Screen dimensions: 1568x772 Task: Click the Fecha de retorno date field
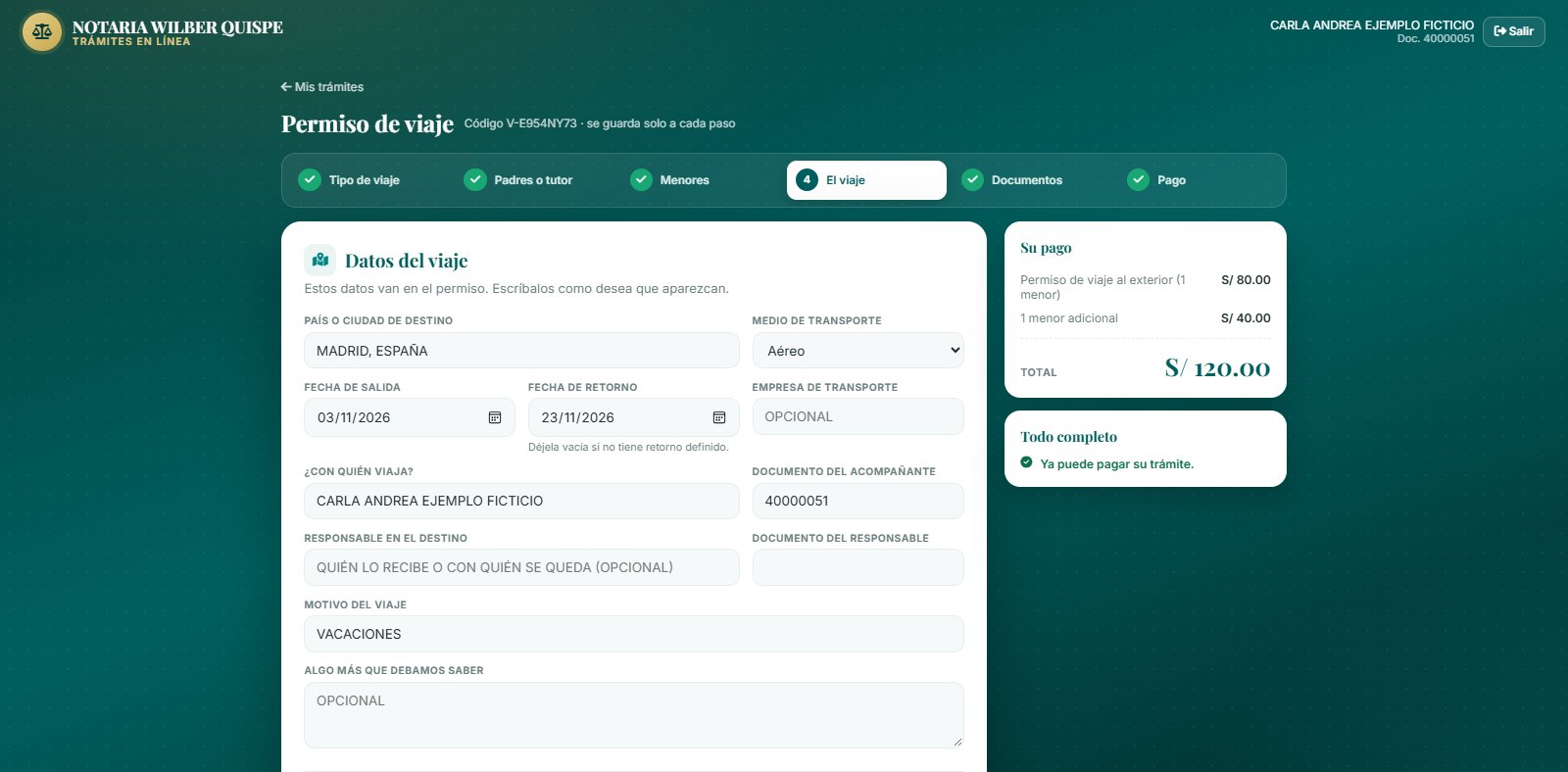(x=634, y=417)
